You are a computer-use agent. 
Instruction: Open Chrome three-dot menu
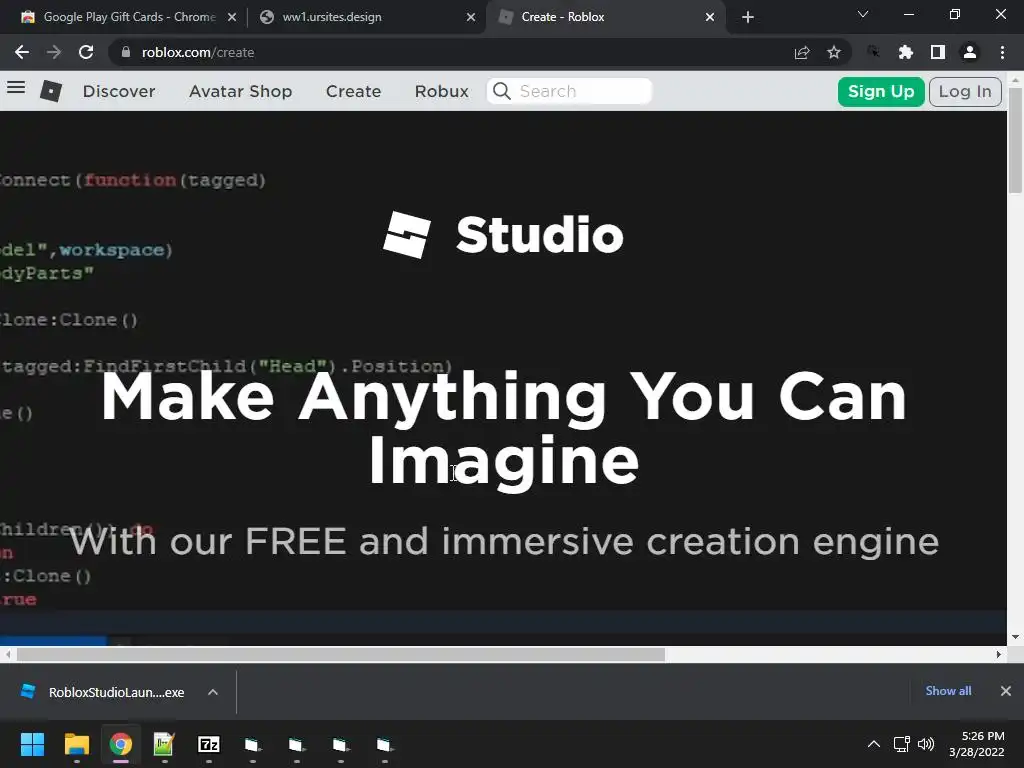[1002, 52]
